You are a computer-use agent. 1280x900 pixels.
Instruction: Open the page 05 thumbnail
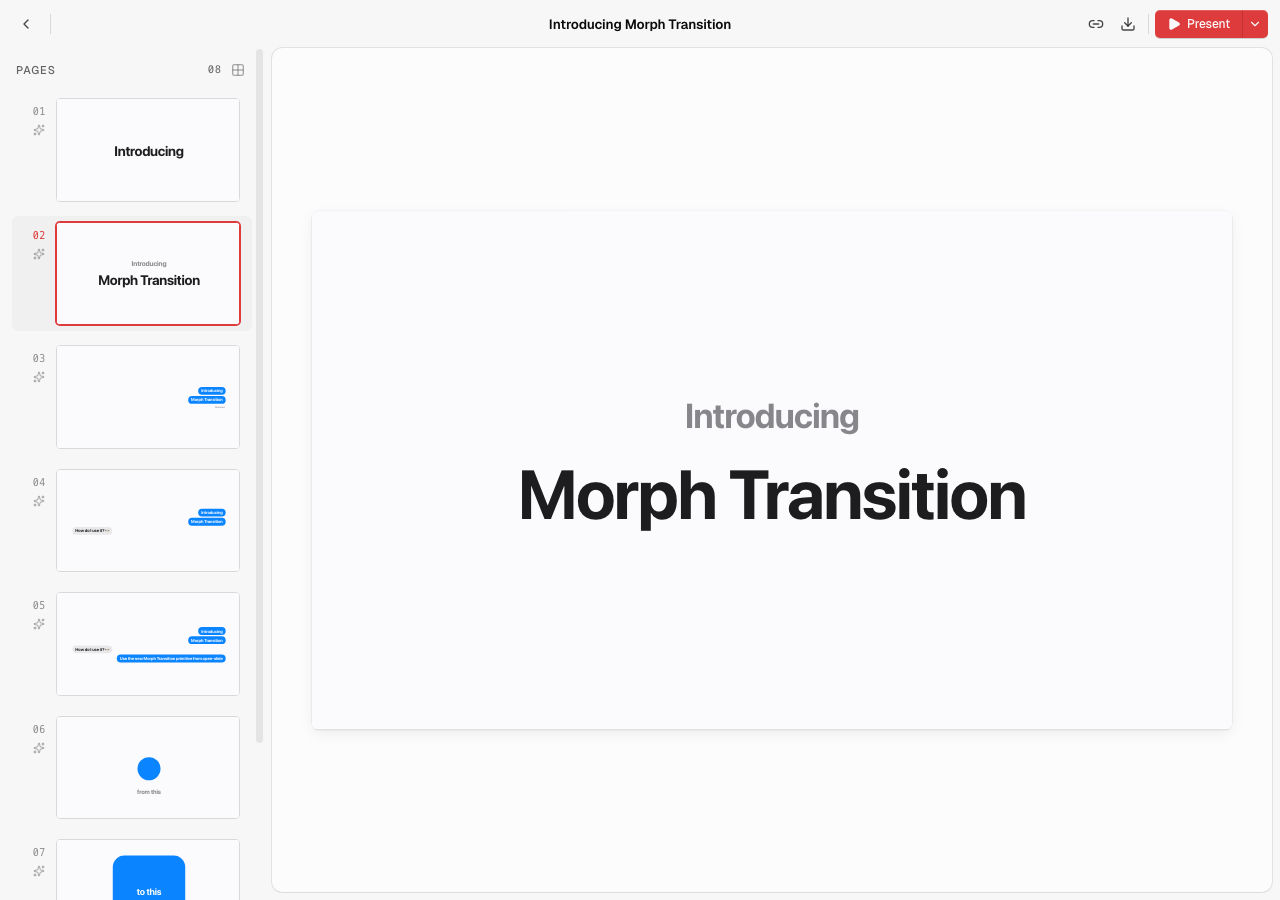pyautogui.click(x=148, y=644)
